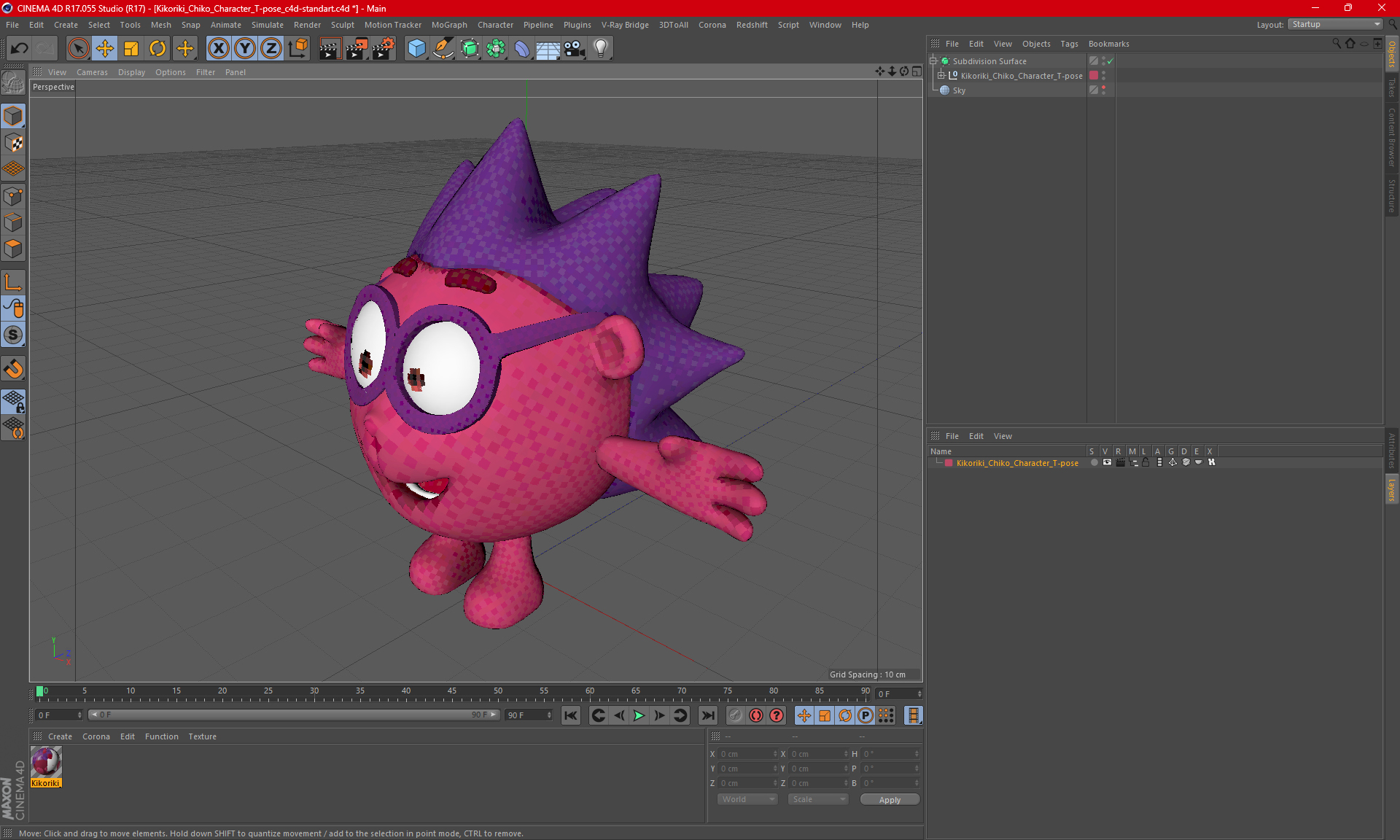Open the Bend deformer icon
Screen dimensions: 1400x840
coord(522,49)
